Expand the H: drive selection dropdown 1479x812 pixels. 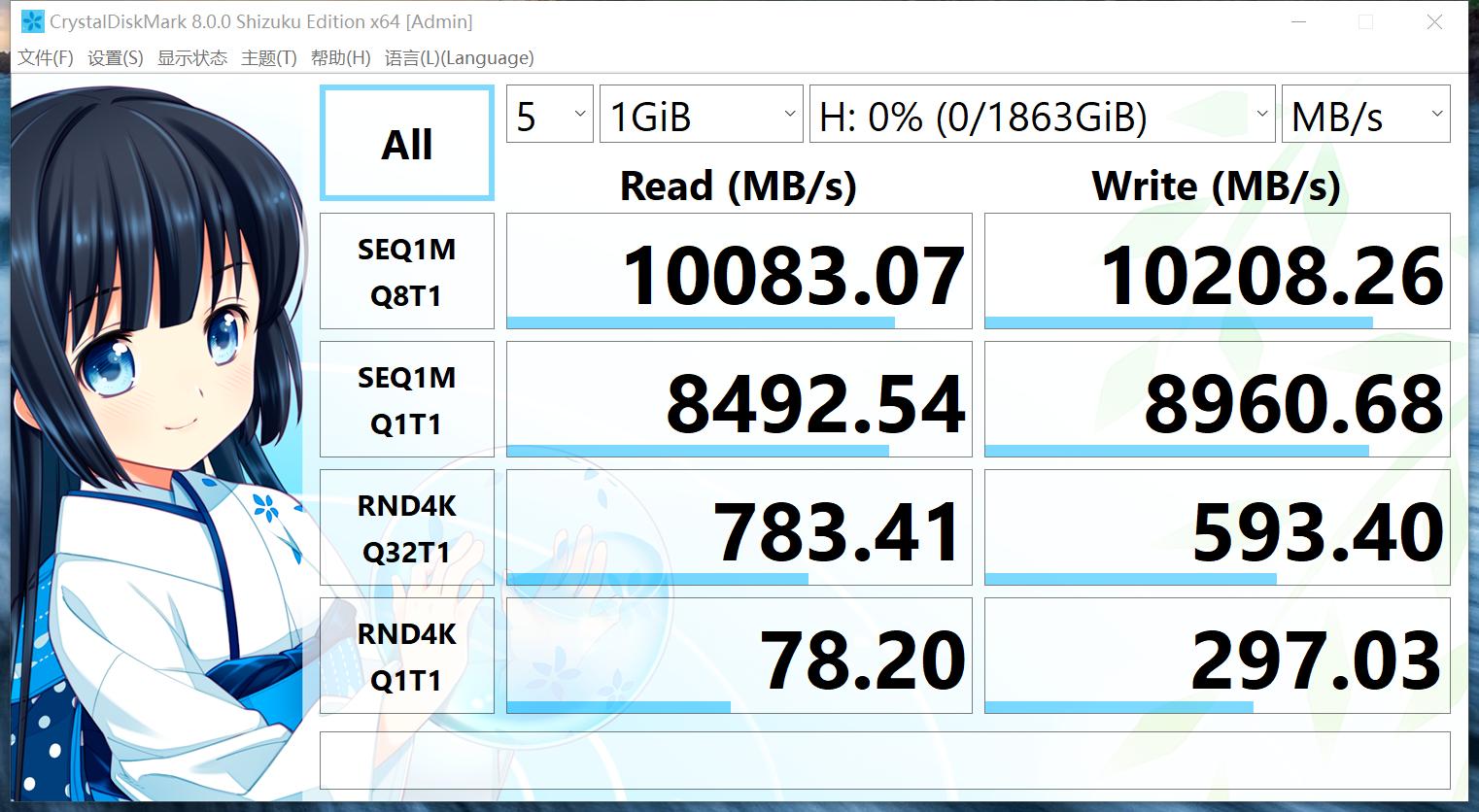tap(1043, 115)
